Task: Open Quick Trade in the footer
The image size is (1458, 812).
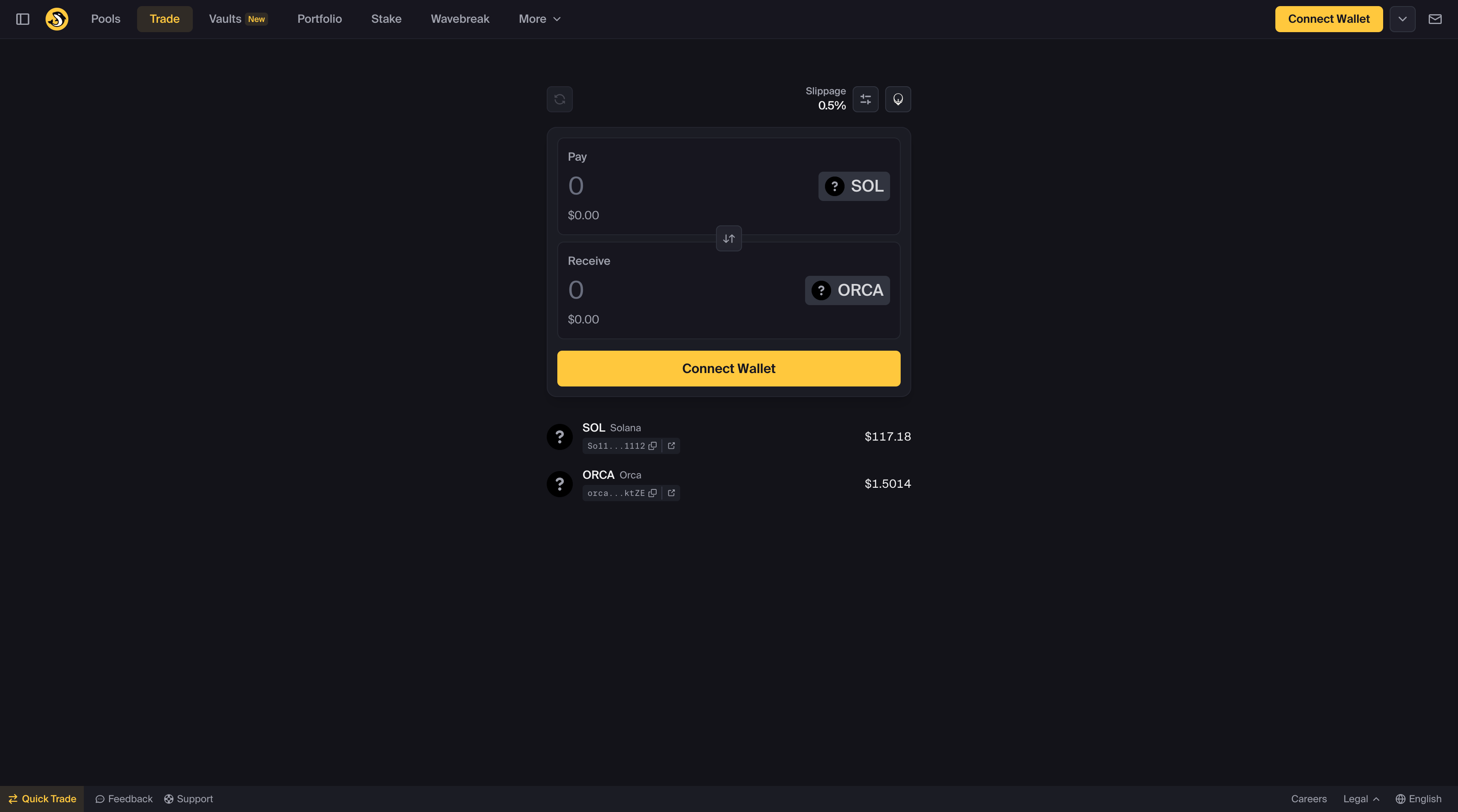Action: [42, 799]
